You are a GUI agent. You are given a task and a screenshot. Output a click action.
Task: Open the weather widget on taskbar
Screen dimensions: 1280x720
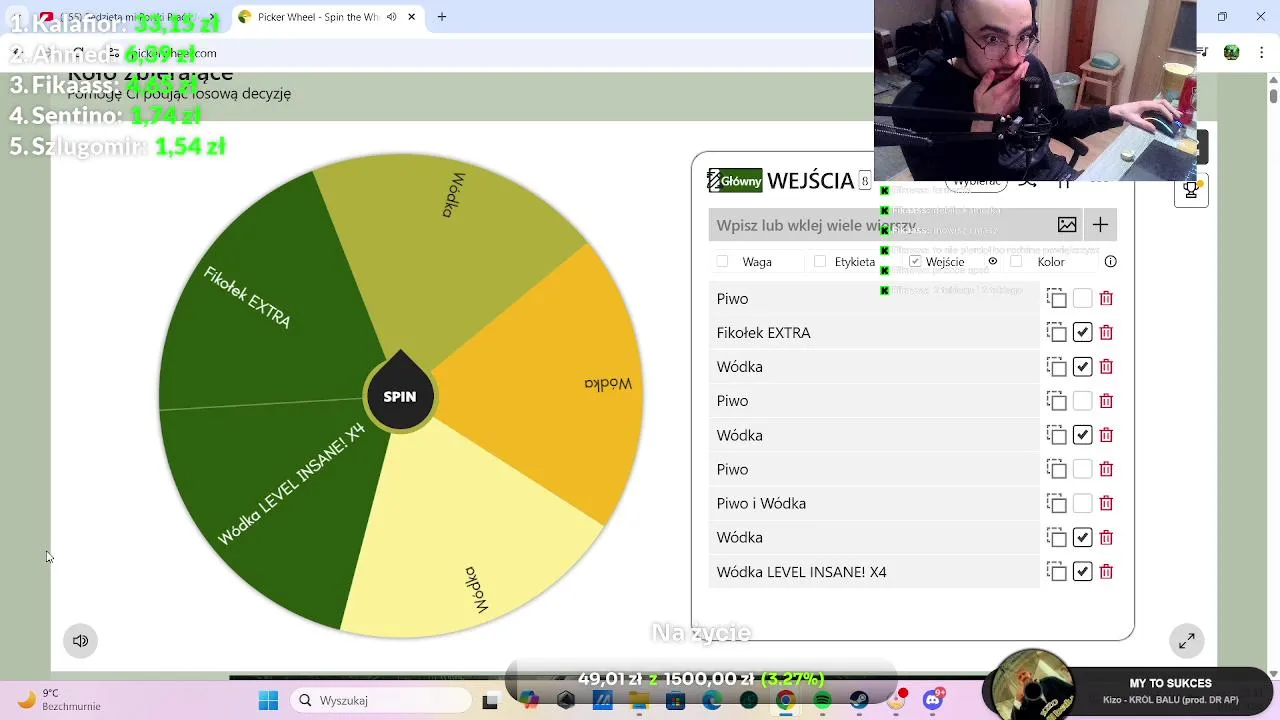(60, 700)
